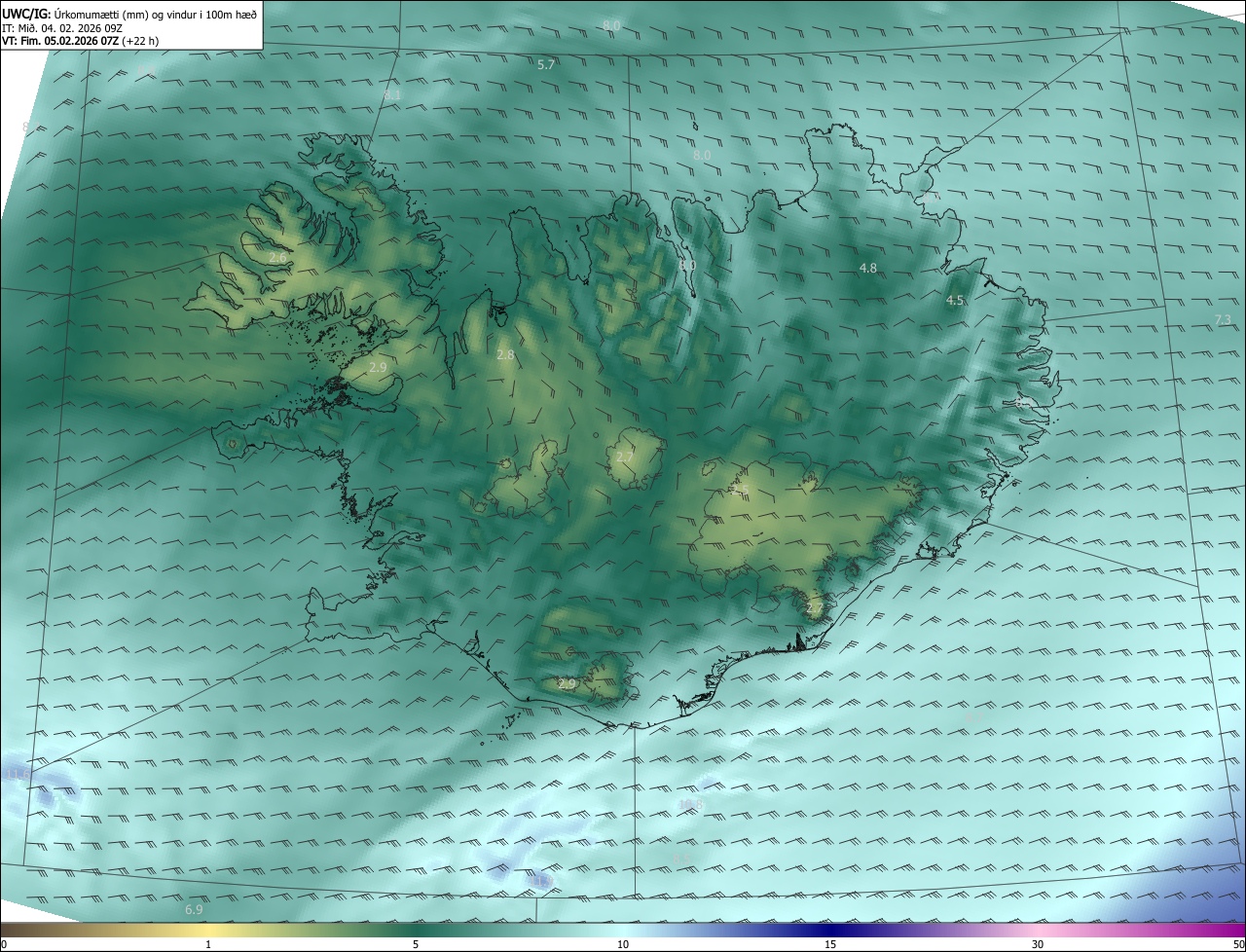
Task: Click the dark navy band of the color scale above 15
Action: [x=830, y=930]
